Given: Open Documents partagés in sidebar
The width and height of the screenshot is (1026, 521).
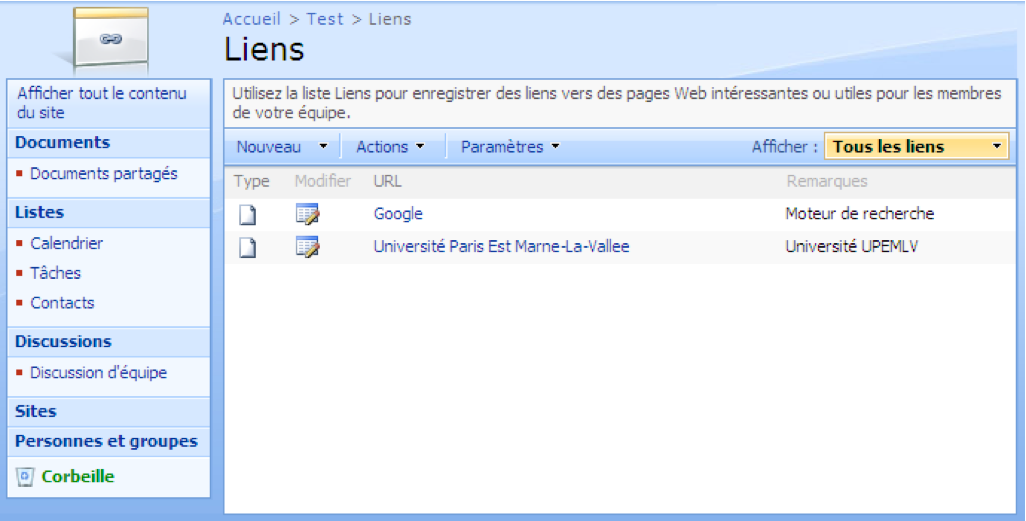Looking at the screenshot, I should pyautogui.click(x=103, y=174).
